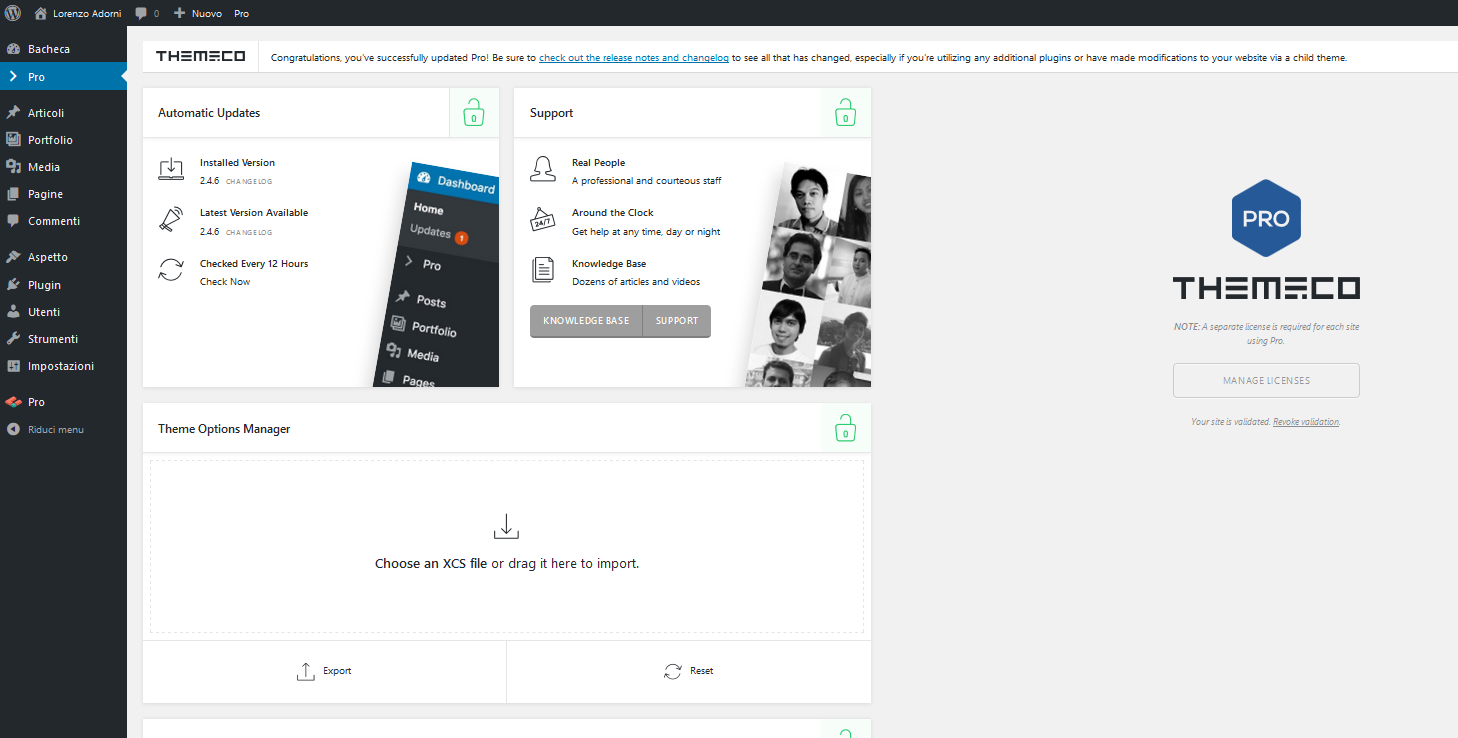Click the WordPress logo in admin bar

pyautogui.click(x=13, y=13)
